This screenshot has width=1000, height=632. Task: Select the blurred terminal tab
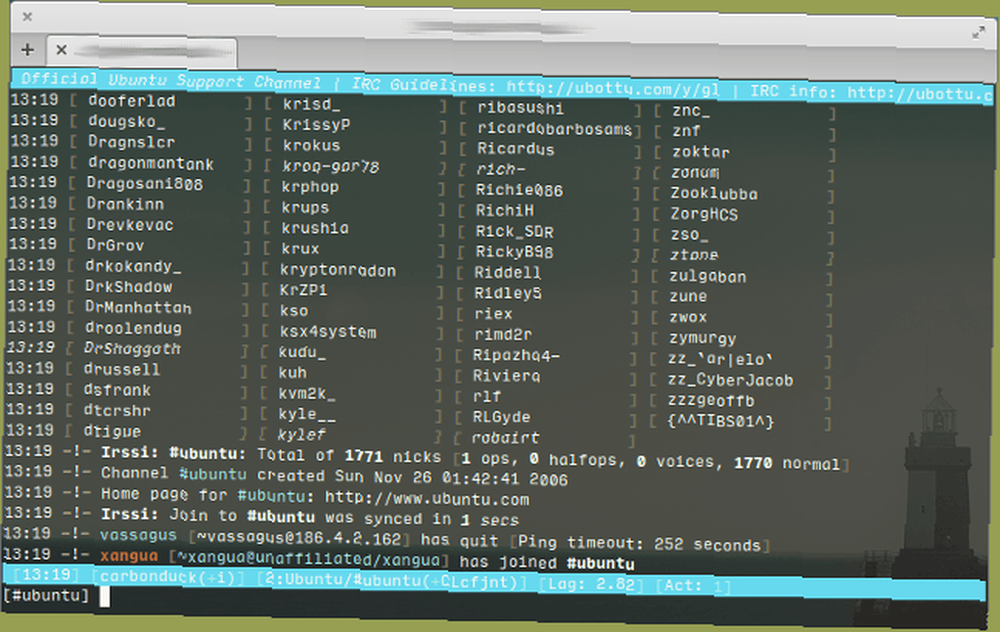tap(142, 51)
